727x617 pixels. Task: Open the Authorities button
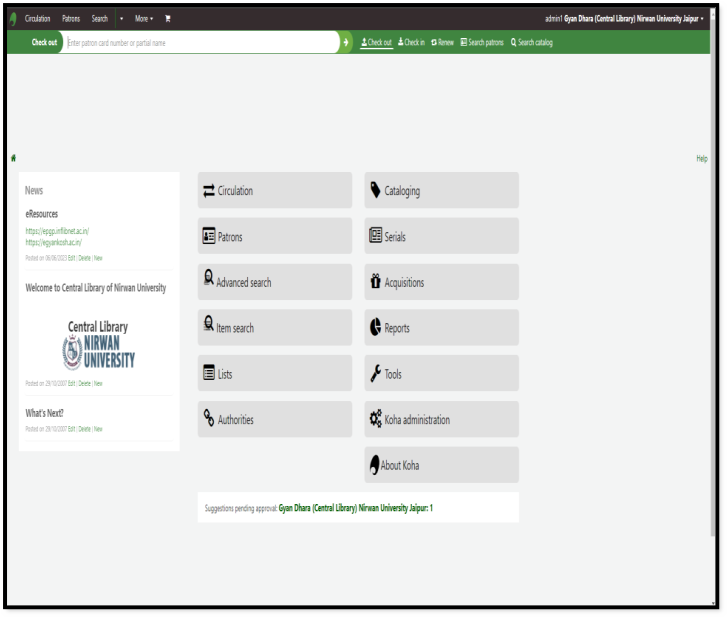(x=275, y=420)
